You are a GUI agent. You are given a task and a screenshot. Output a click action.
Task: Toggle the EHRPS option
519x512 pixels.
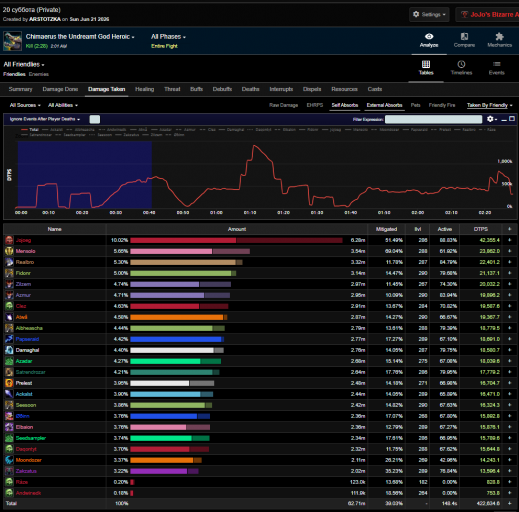point(315,105)
